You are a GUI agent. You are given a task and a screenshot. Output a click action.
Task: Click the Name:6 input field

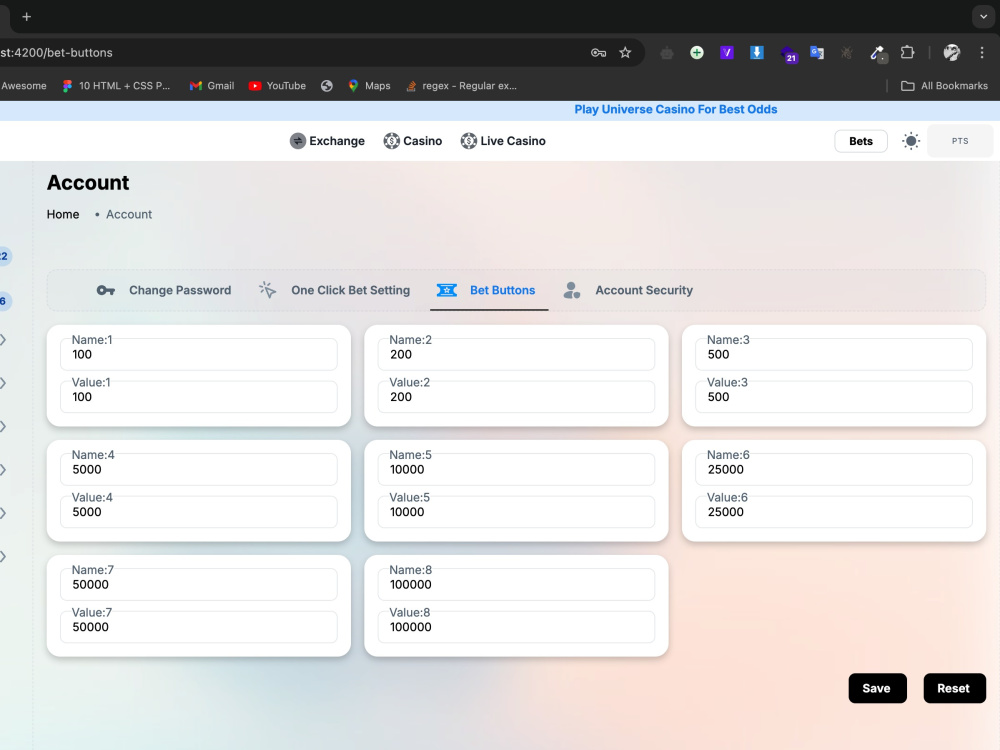point(834,469)
